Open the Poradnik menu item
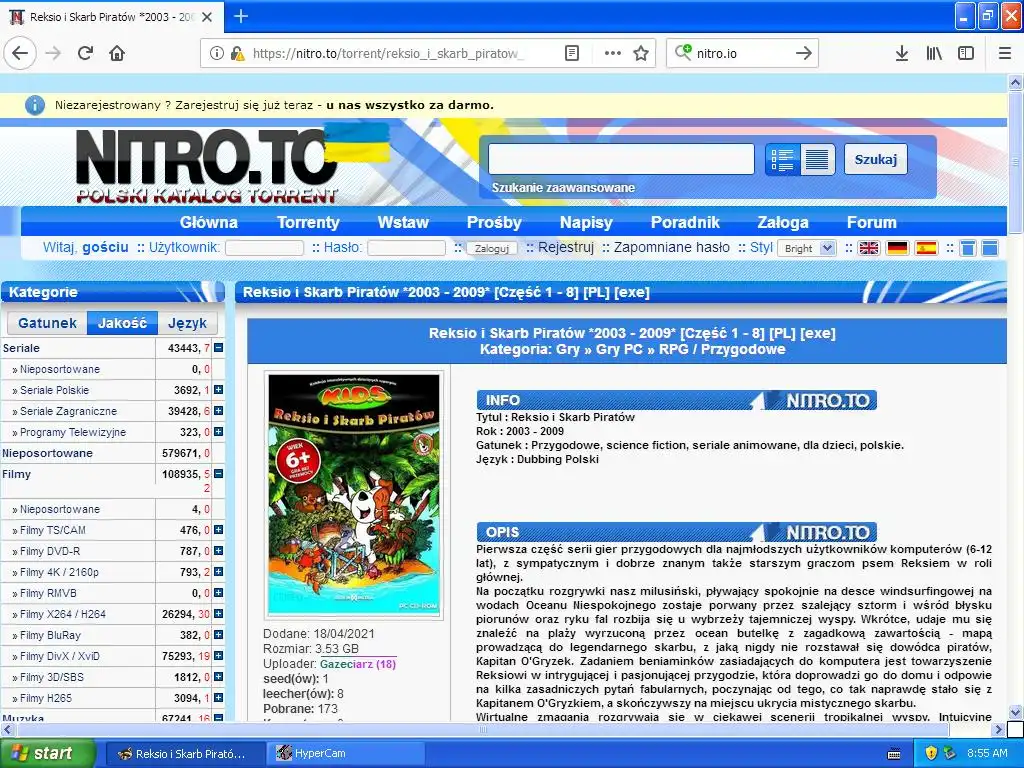Screen dimensions: 1024x768 685,222
